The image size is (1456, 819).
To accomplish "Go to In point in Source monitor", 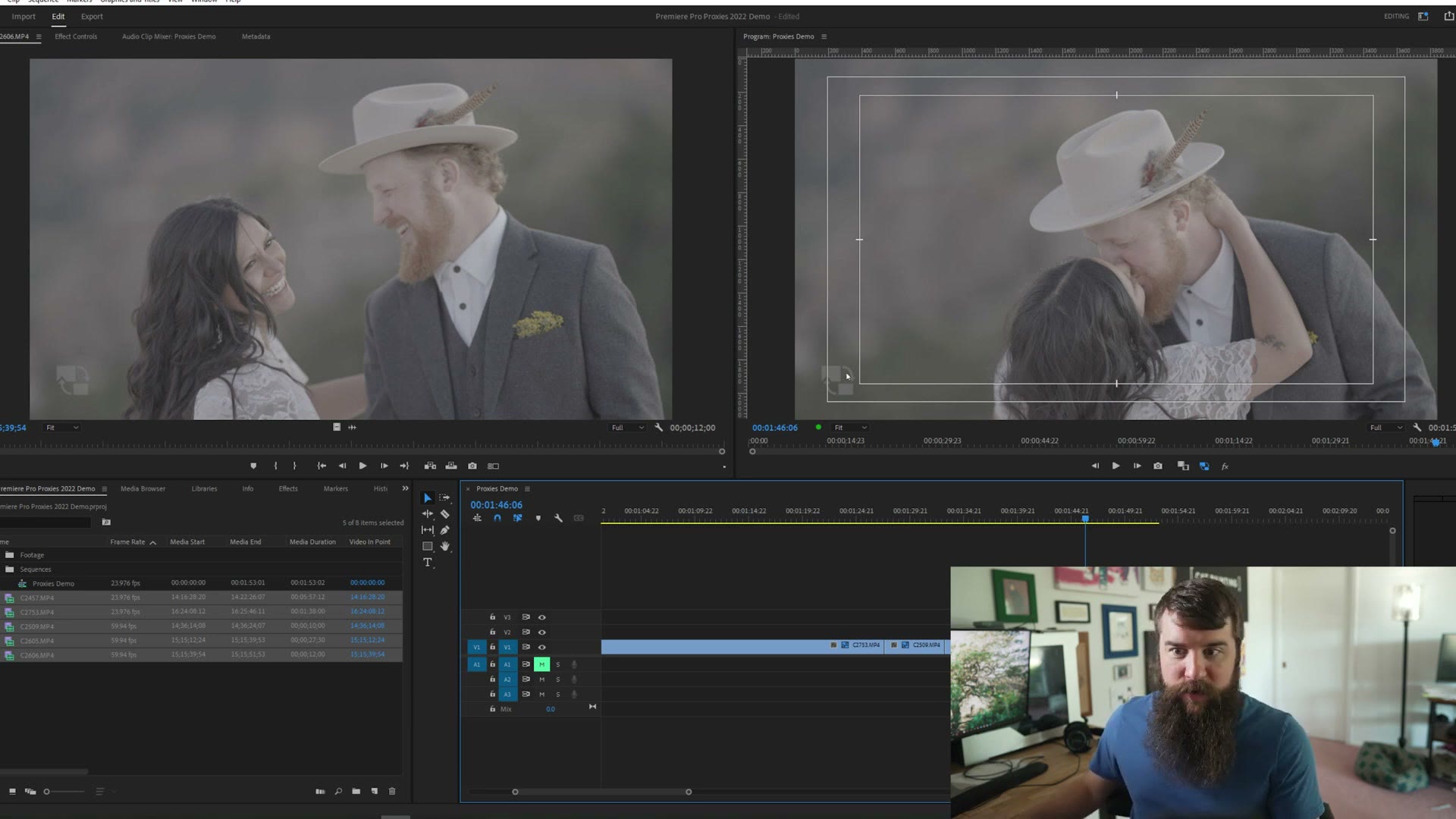I will 322,466.
